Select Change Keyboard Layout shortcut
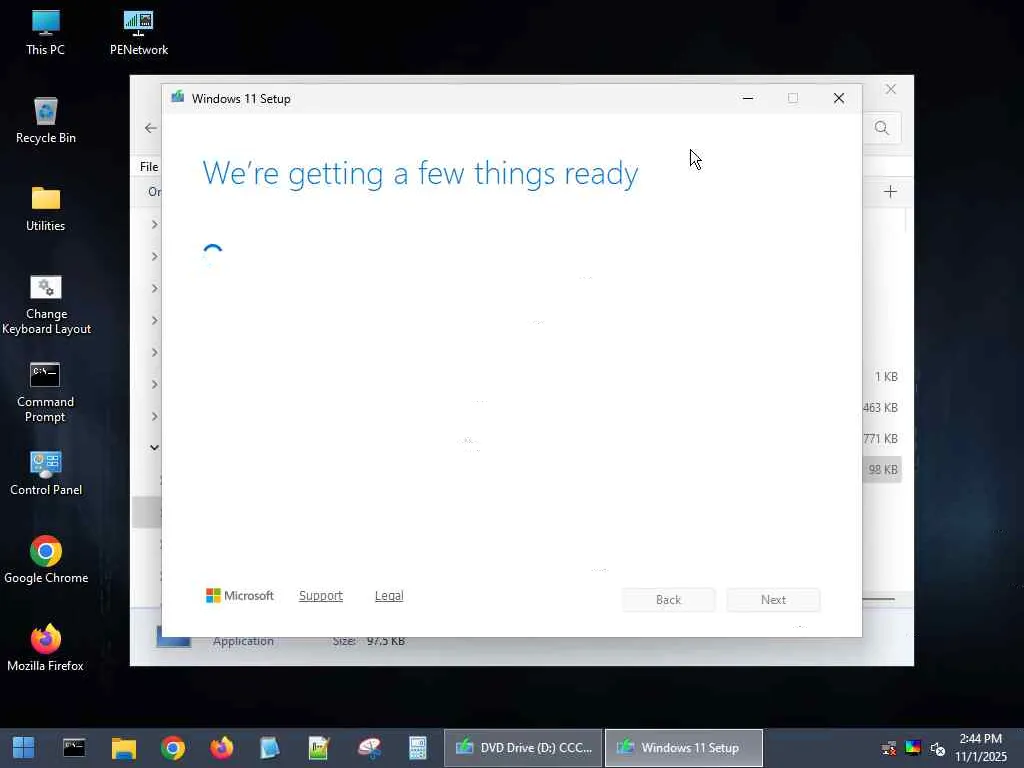Screen dimensions: 1024x768 pos(46,305)
